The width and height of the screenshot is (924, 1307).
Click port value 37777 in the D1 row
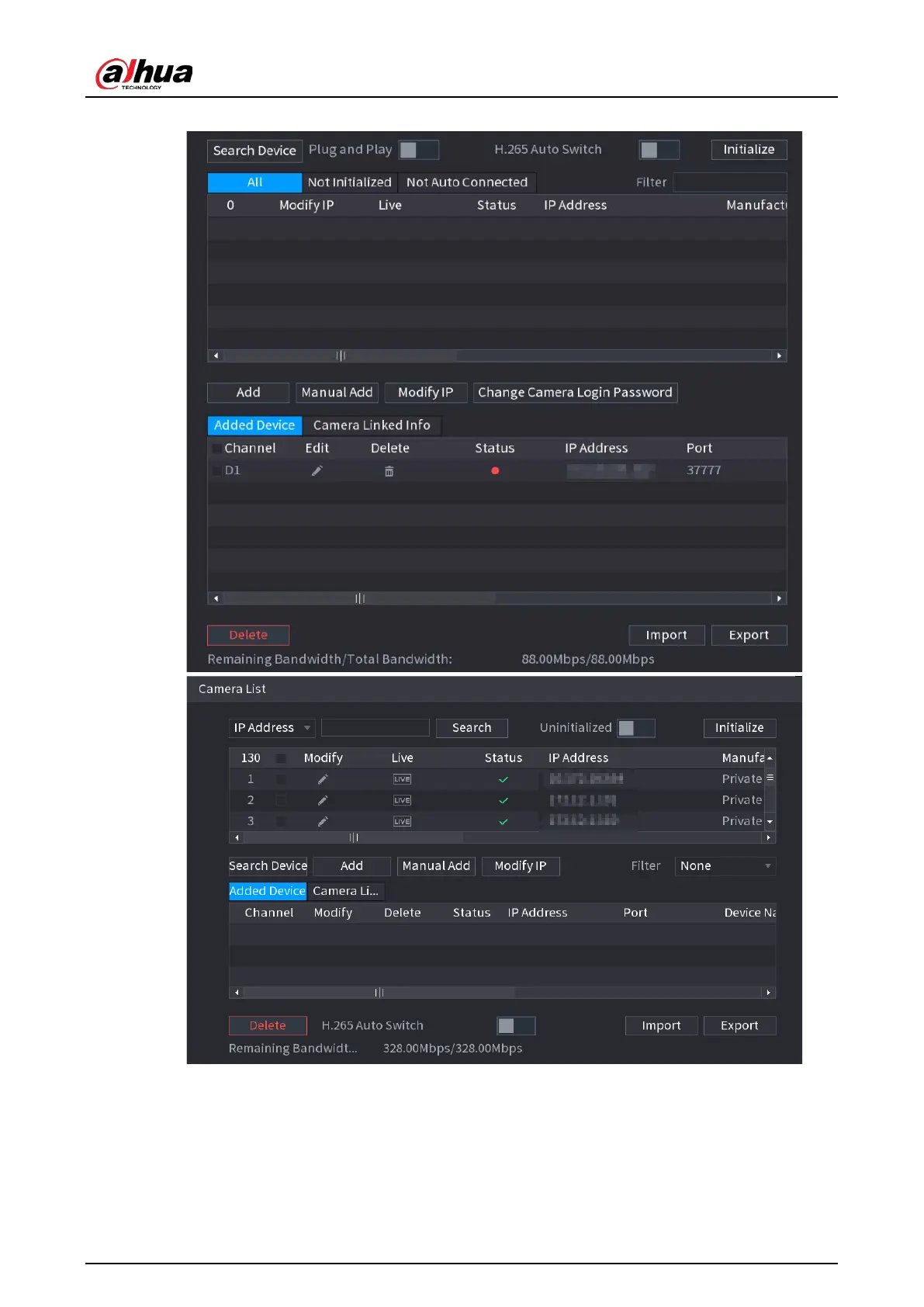[704, 470]
